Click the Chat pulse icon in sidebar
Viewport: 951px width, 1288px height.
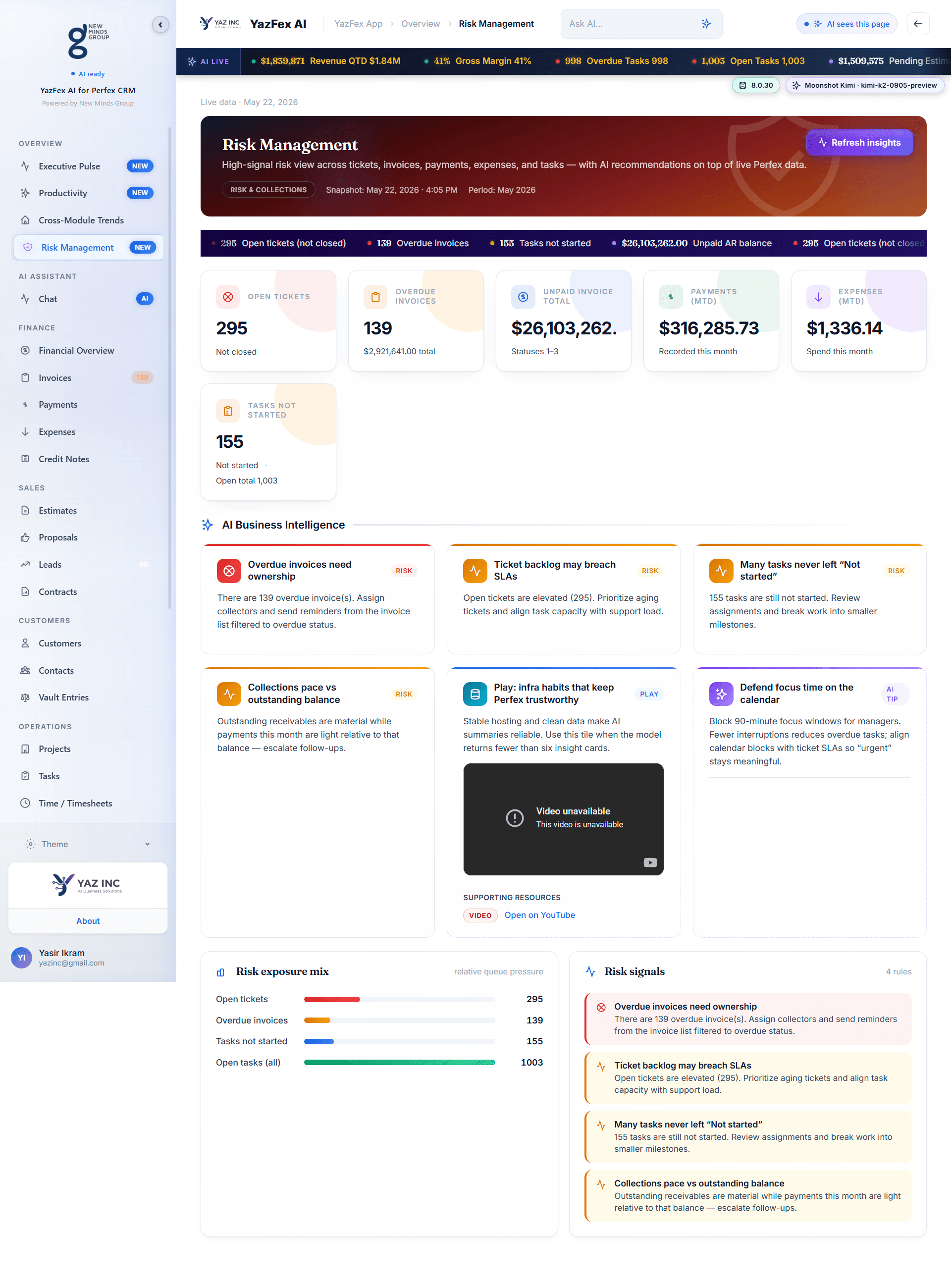[25, 299]
